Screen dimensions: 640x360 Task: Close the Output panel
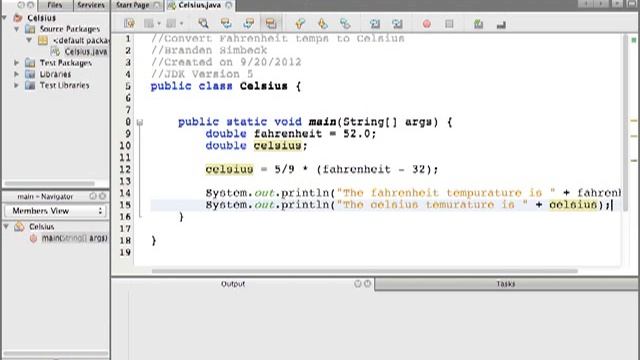(x=367, y=284)
